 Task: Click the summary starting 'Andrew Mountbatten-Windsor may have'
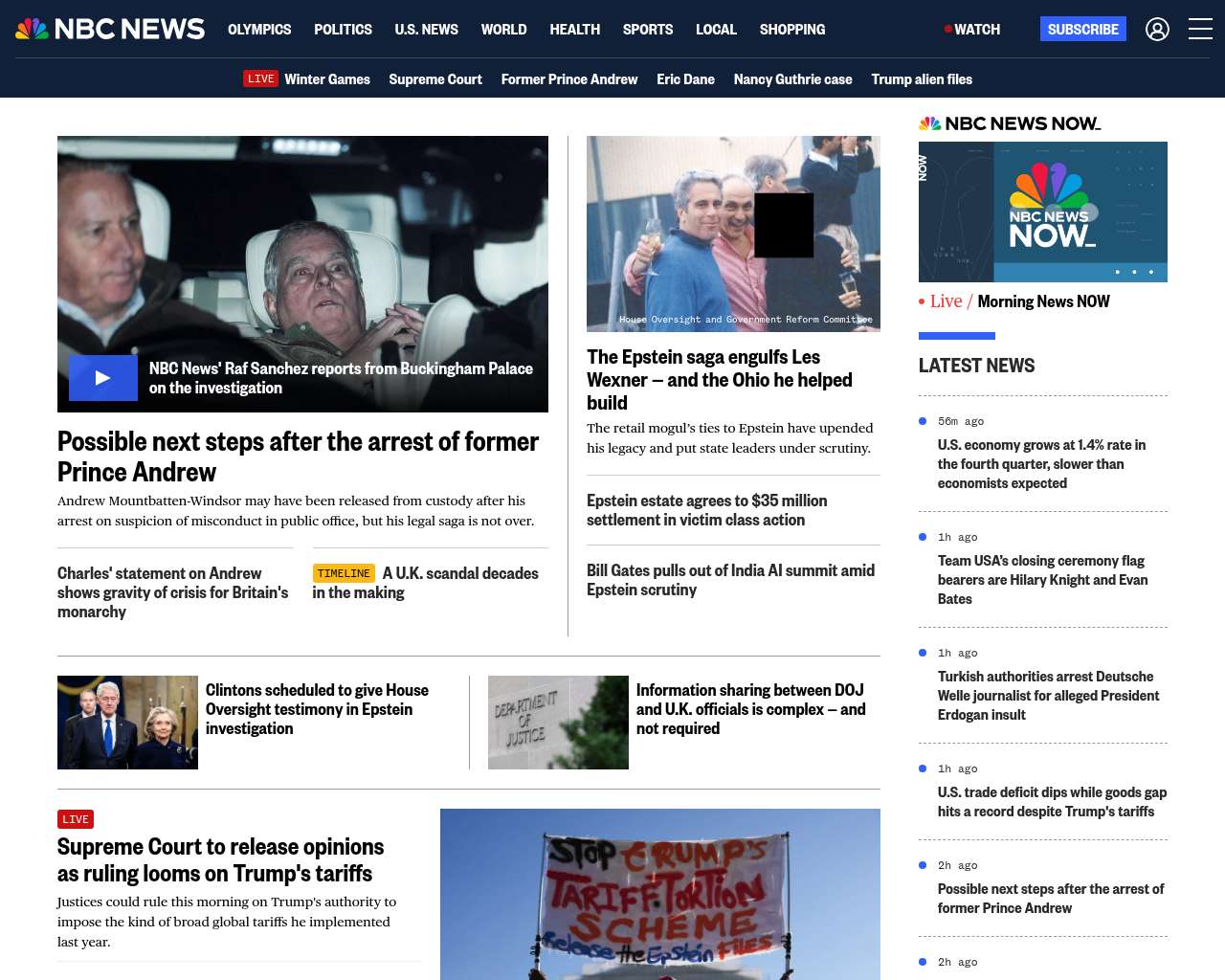tap(296, 511)
